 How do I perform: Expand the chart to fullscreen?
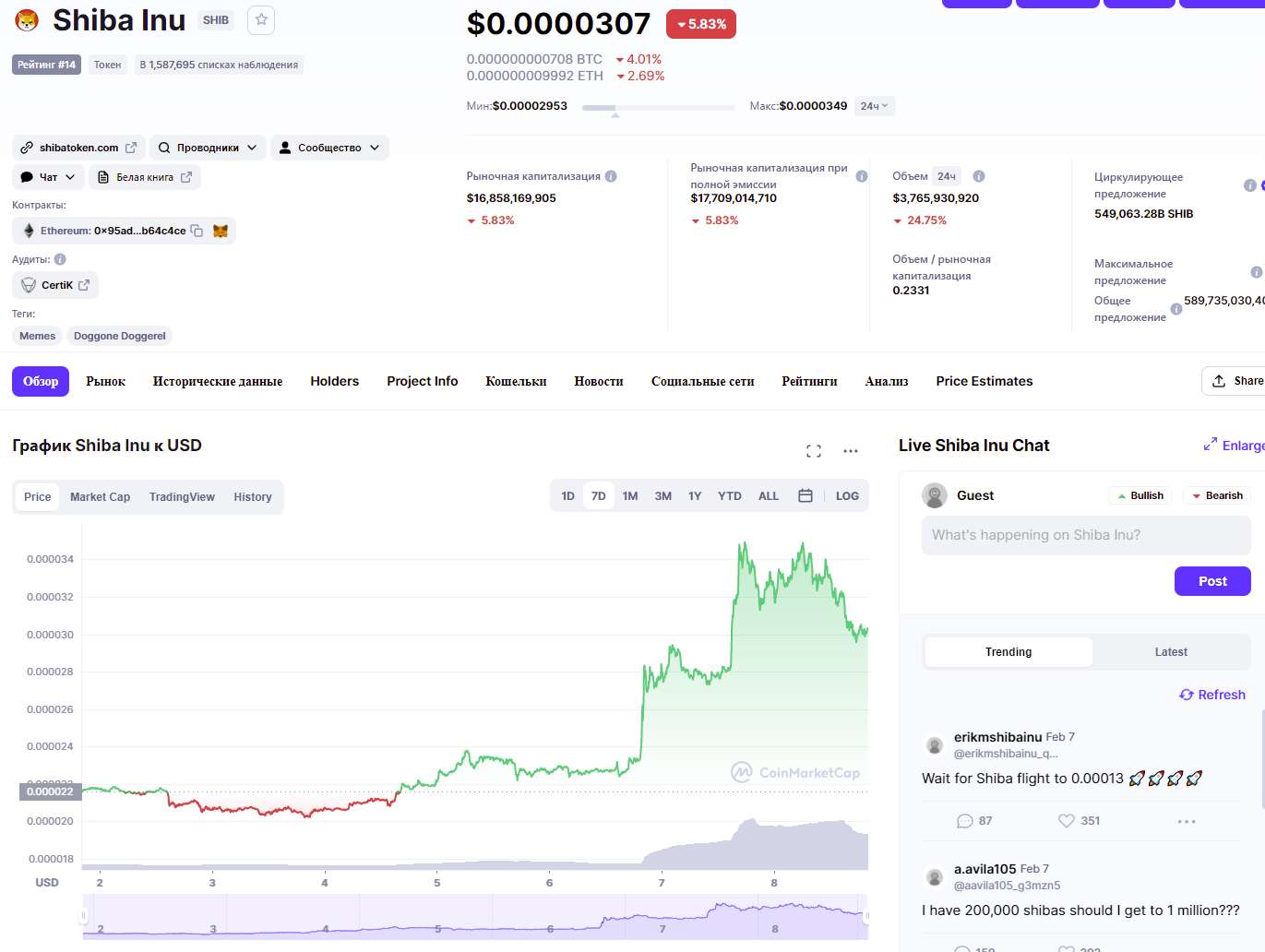814,451
